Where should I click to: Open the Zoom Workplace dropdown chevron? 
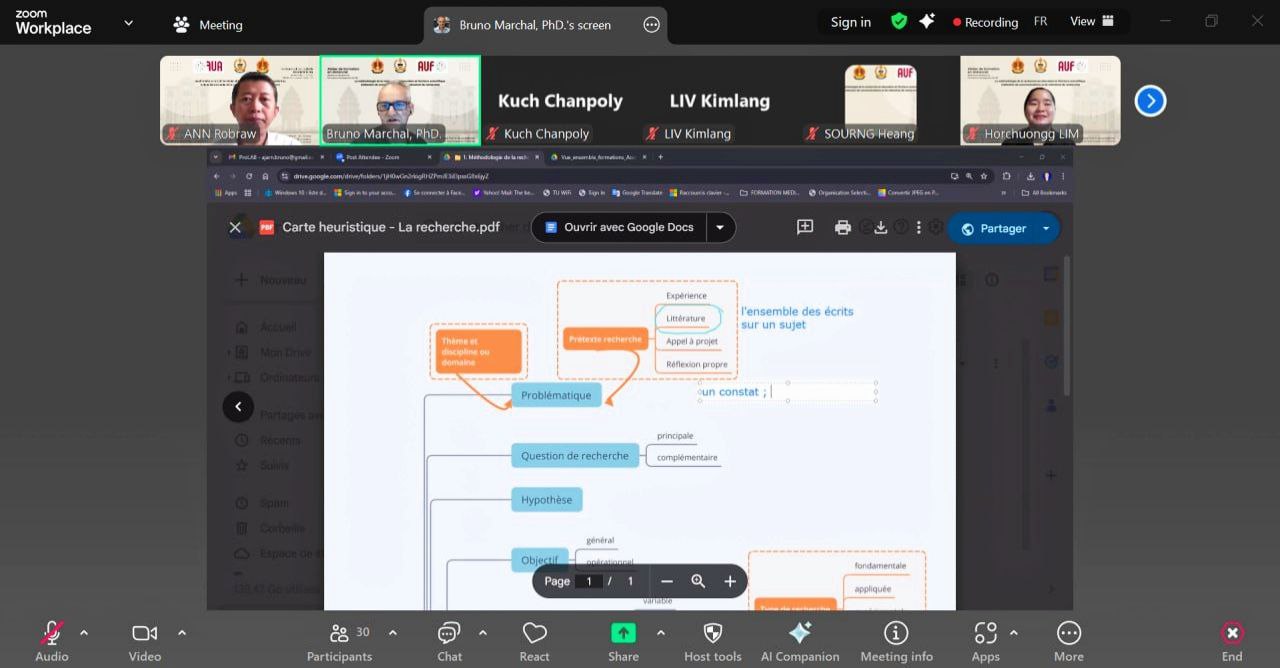128,23
